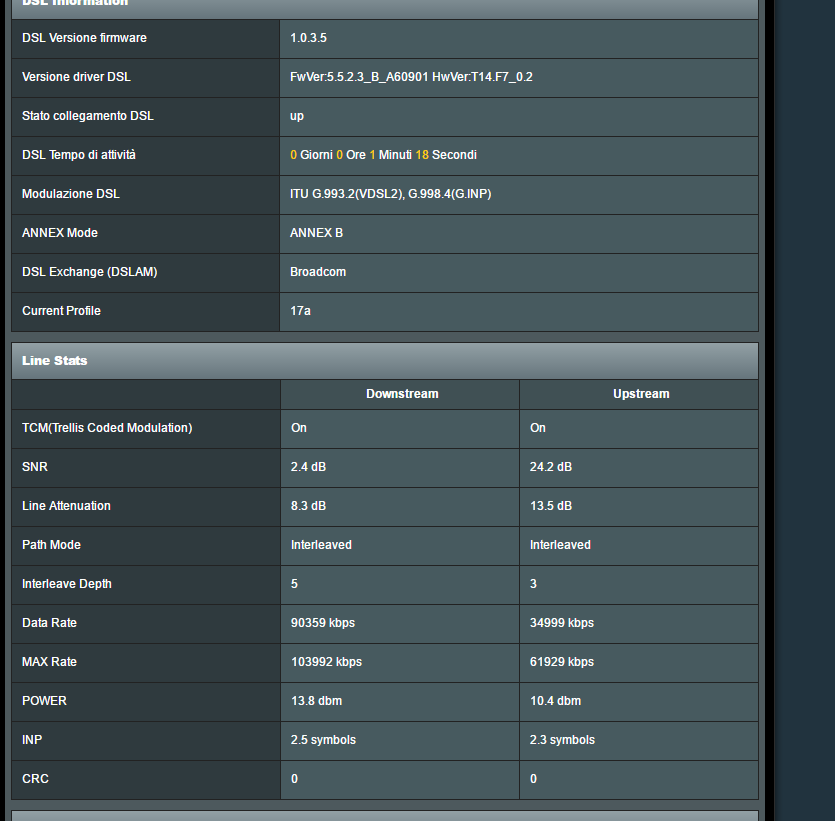Click the 'Stato collegamento DSL' label
Viewport: 835px width, 821px height.
(x=88, y=116)
